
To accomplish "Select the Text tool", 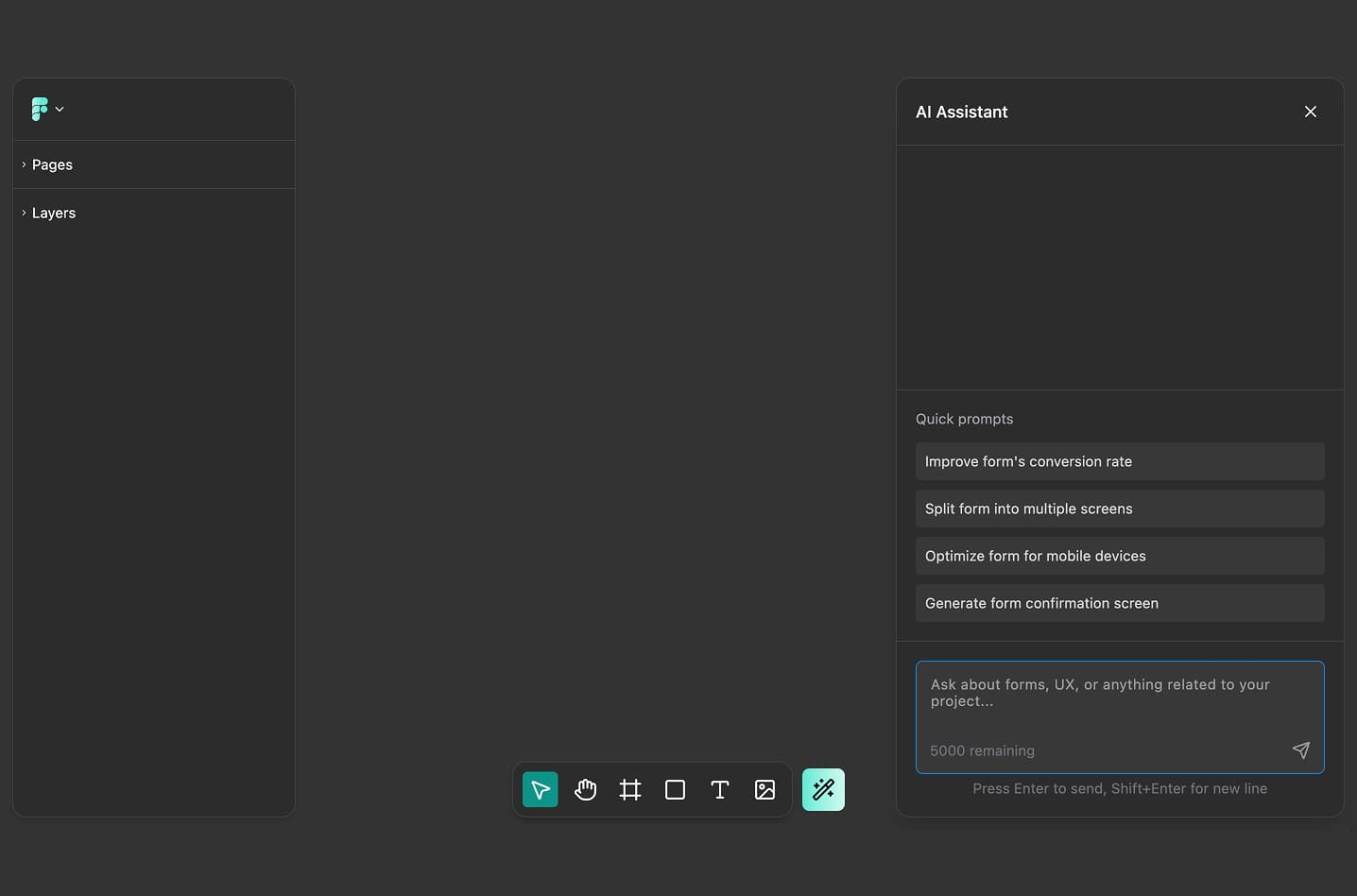I will point(719,789).
